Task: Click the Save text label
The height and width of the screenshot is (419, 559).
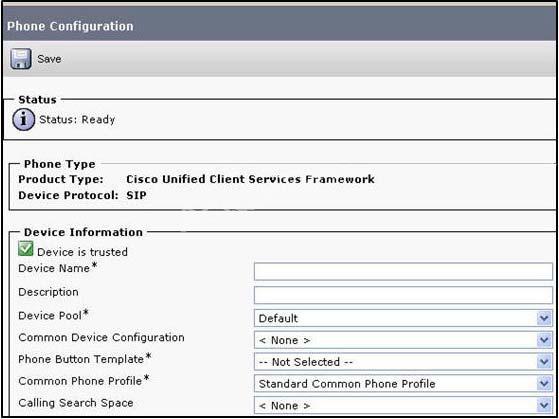Action: [49, 59]
